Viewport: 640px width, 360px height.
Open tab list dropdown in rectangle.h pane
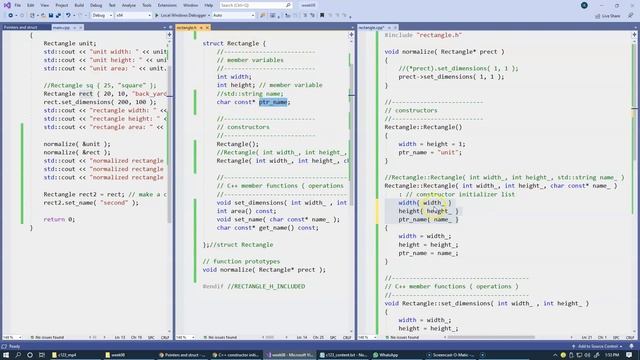[x=352, y=27]
